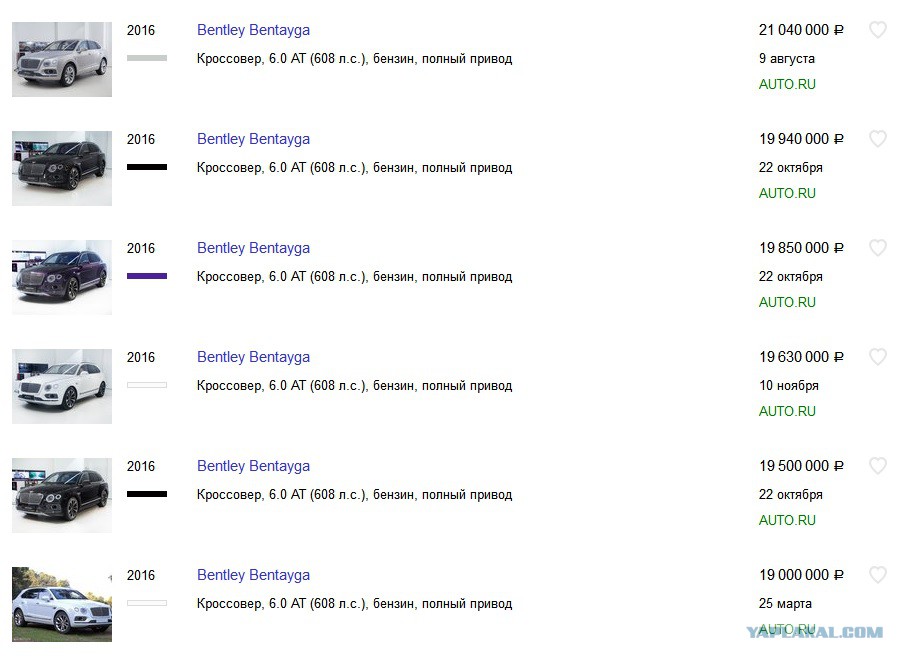View white Bentayga thumbnail from 10 ноября
This screenshot has height=662, width=909.
[62, 386]
